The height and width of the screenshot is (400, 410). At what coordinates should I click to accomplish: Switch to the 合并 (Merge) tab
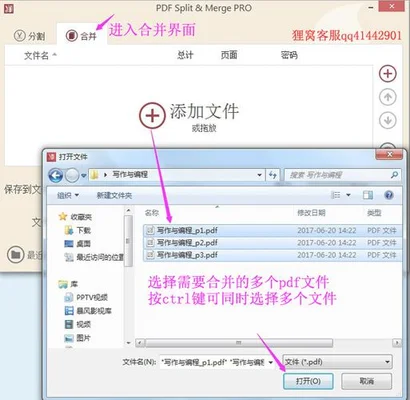coord(81,35)
